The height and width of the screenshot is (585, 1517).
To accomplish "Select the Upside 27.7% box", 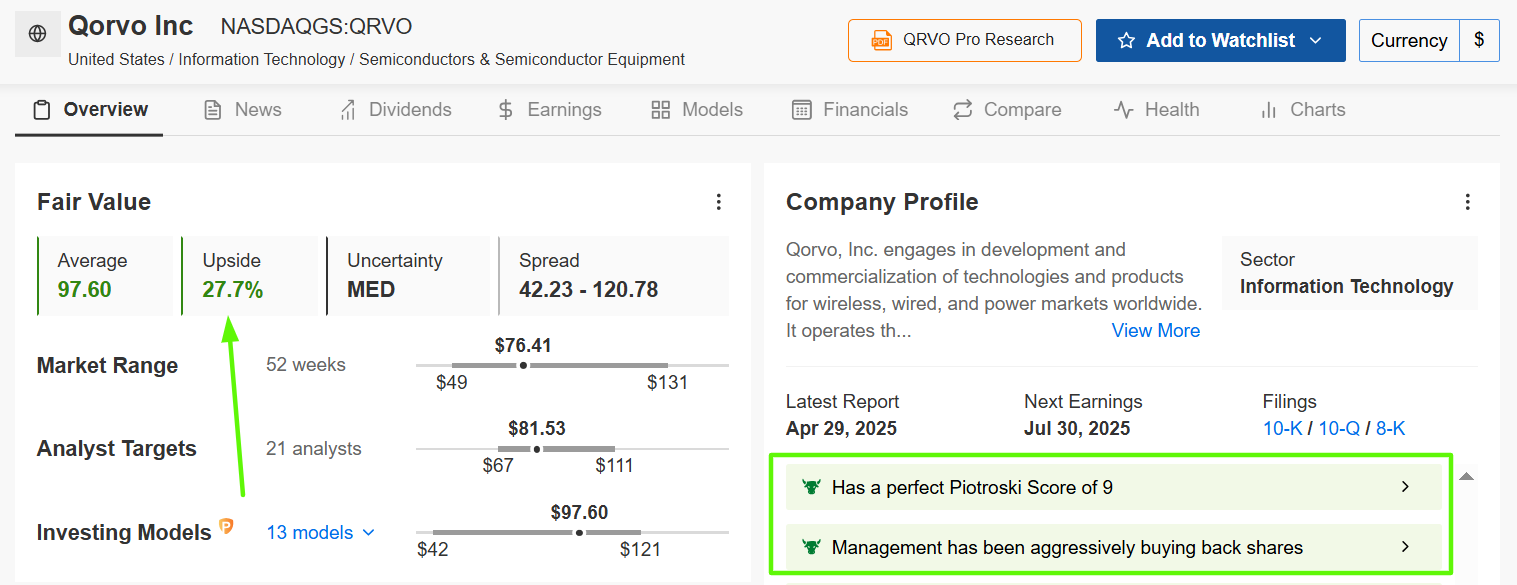I will pyautogui.click(x=250, y=276).
